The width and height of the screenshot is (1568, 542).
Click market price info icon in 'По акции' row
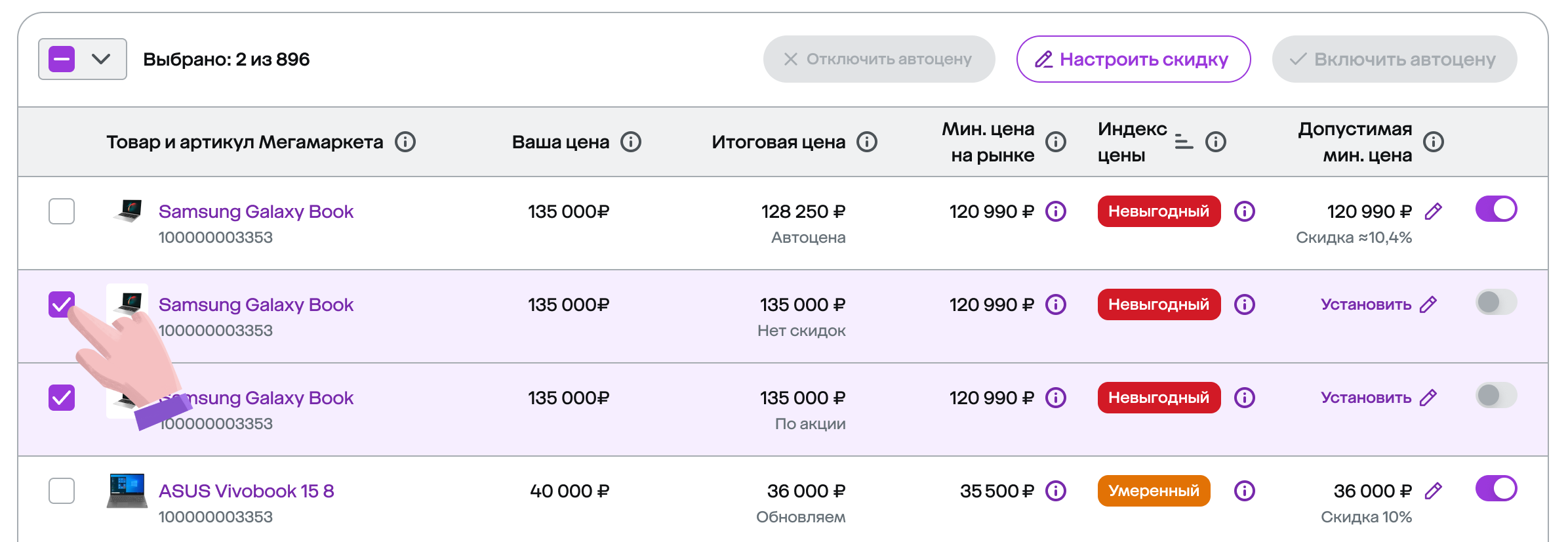pyautogui.click(x=1056, y=398)
